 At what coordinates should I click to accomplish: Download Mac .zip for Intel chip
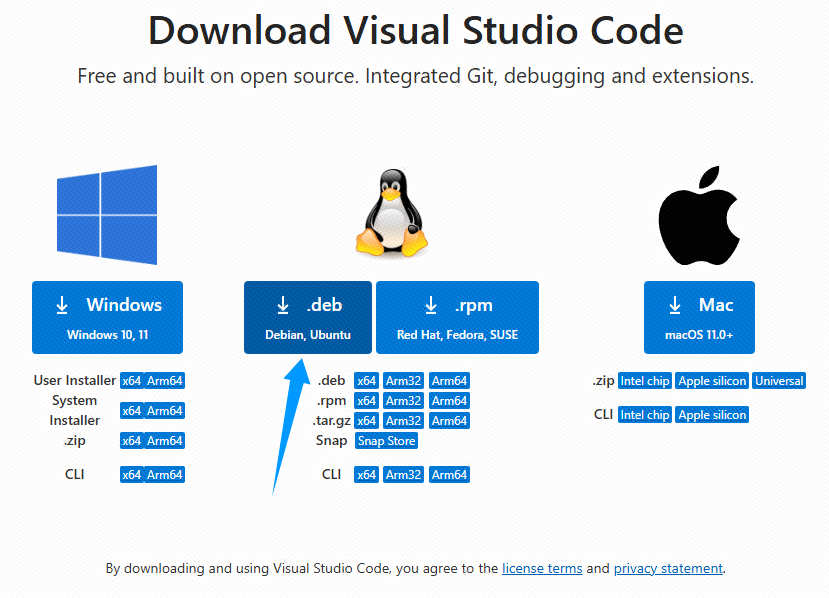[645, 381]
